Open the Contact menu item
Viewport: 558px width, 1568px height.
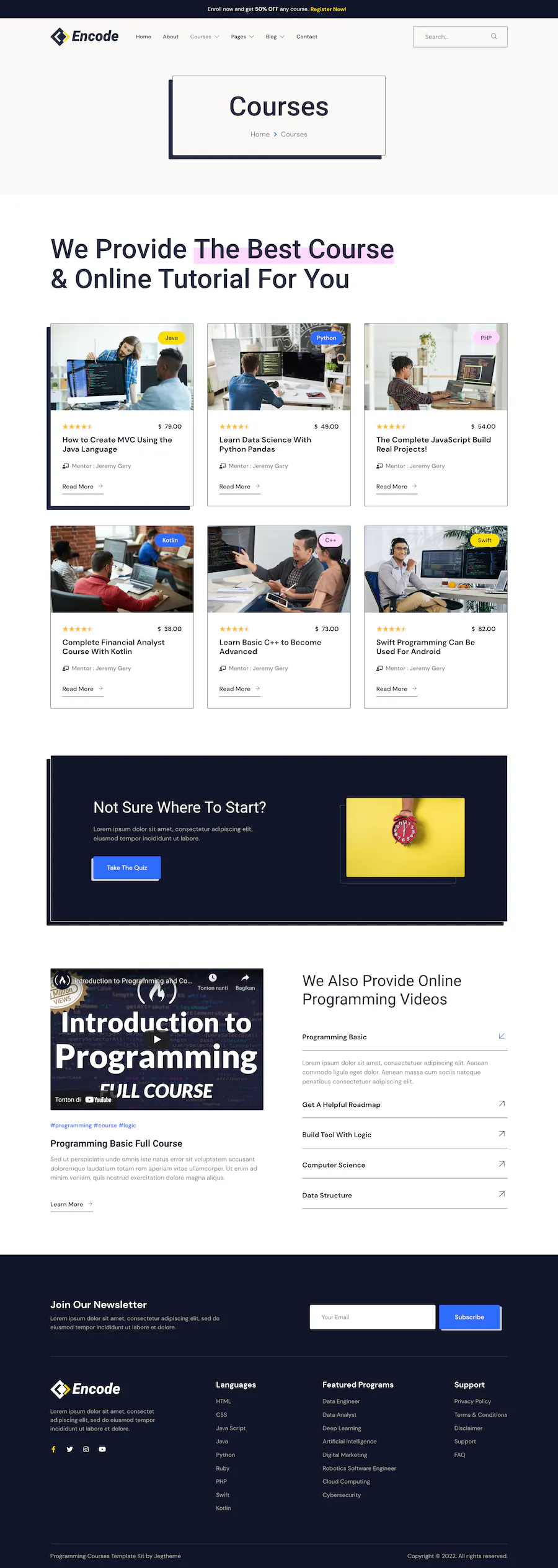[307, 37]
